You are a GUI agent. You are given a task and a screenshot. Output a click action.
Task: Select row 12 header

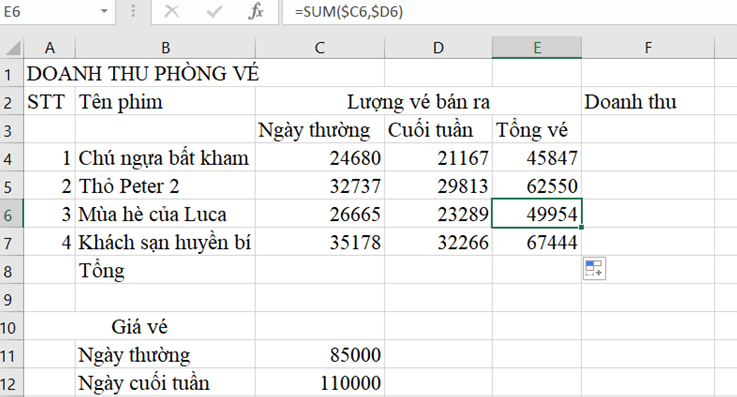coord(11,383)
